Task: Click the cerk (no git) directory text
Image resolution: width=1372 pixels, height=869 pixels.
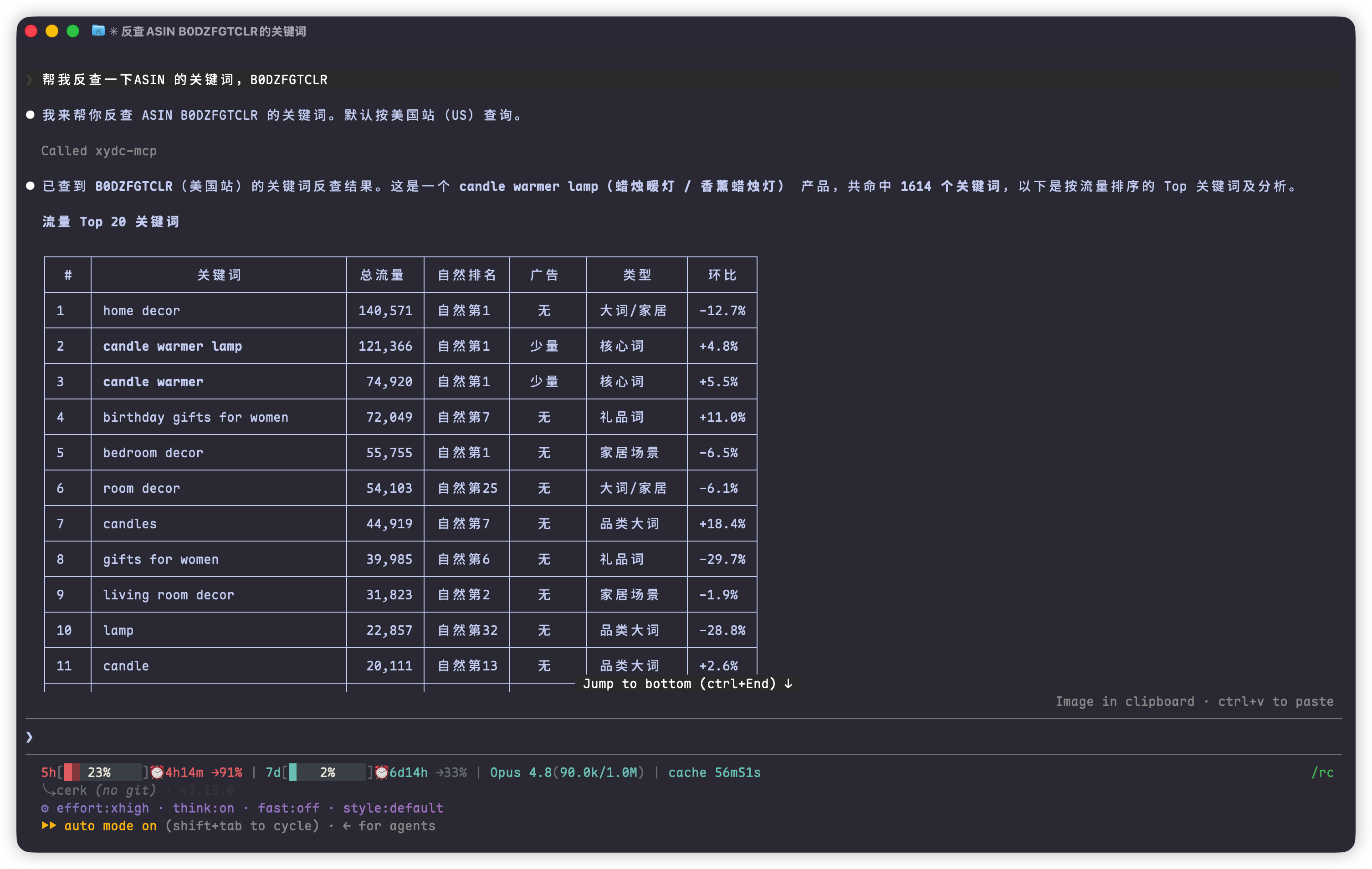Action: [106, 790]
